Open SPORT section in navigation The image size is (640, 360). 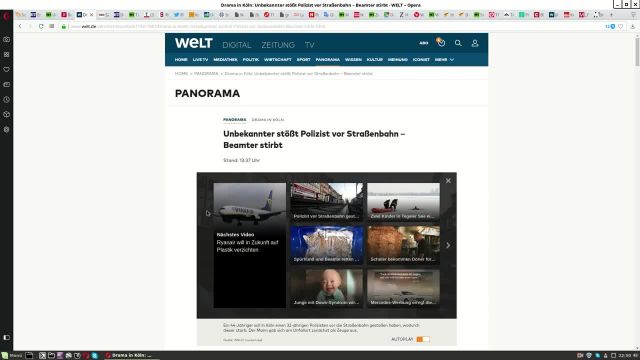304,60
